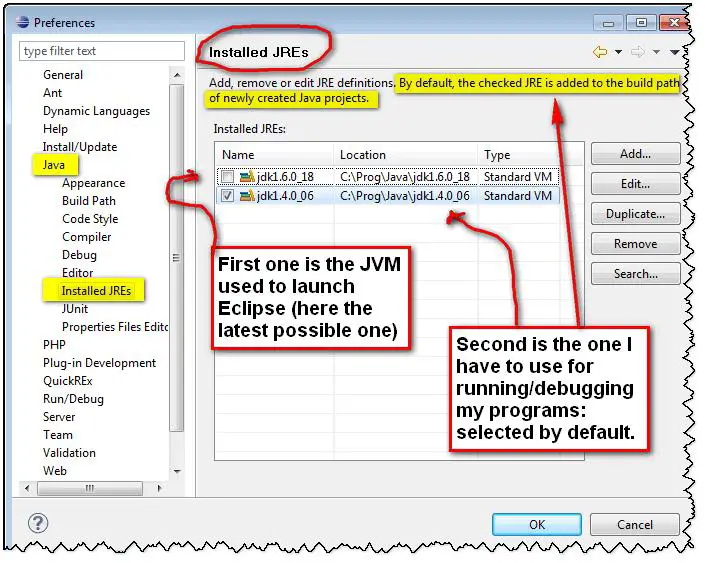Open Compiler preferences
The width and height of the screenshot is (705, 563).
(86, 237)
